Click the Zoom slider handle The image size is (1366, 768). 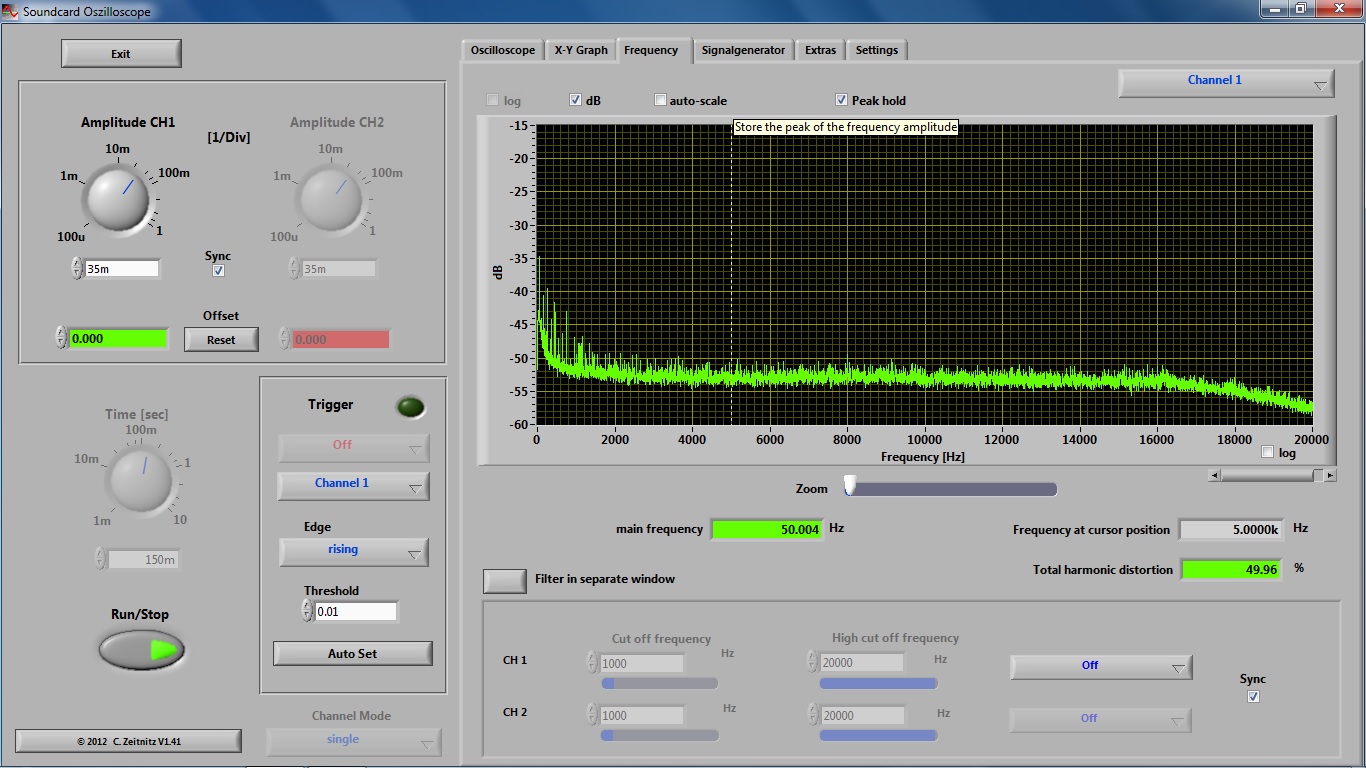tap(850, 486)
